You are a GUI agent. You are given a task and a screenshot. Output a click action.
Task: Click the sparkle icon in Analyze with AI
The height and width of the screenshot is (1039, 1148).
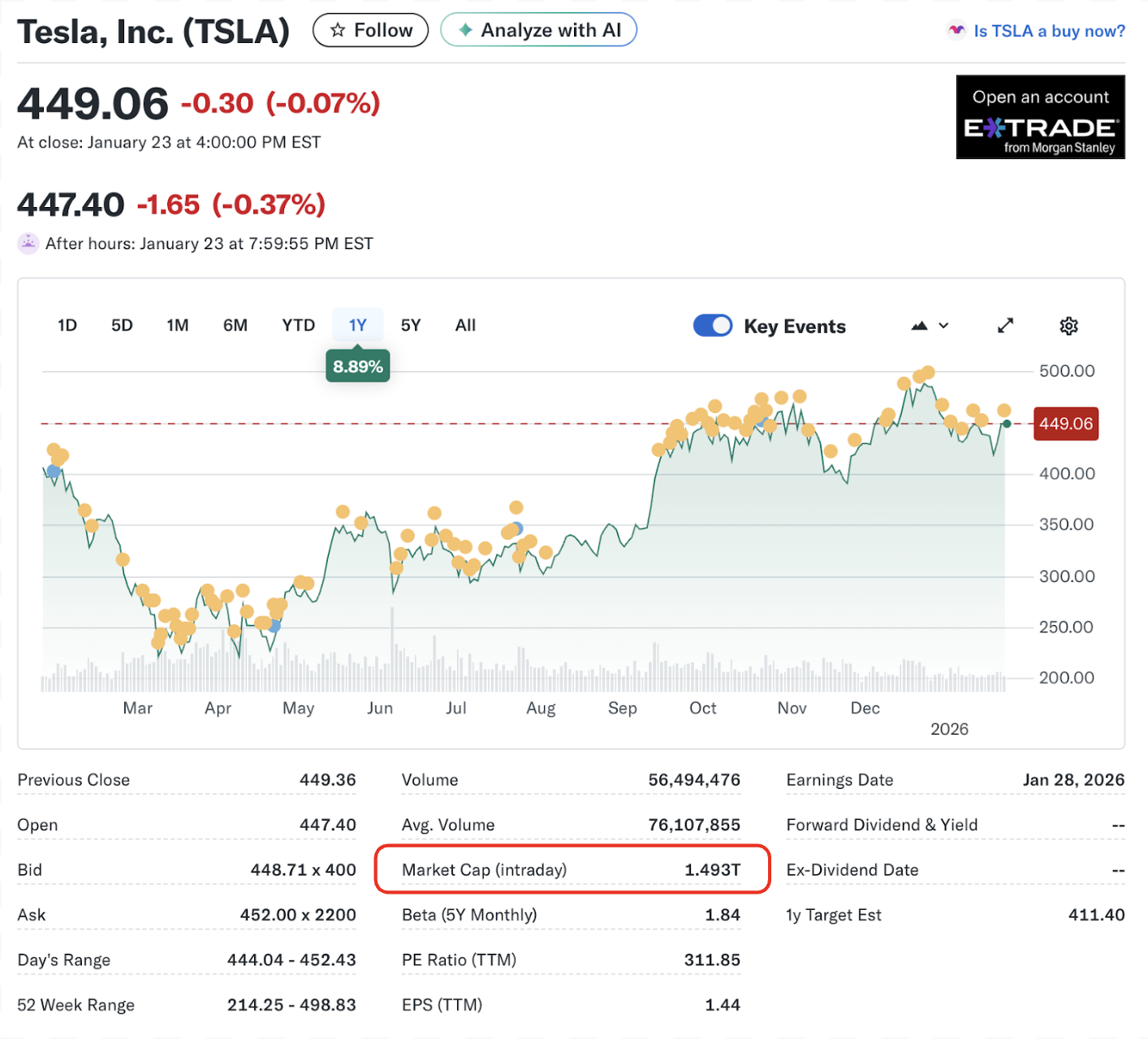point(465,31)
